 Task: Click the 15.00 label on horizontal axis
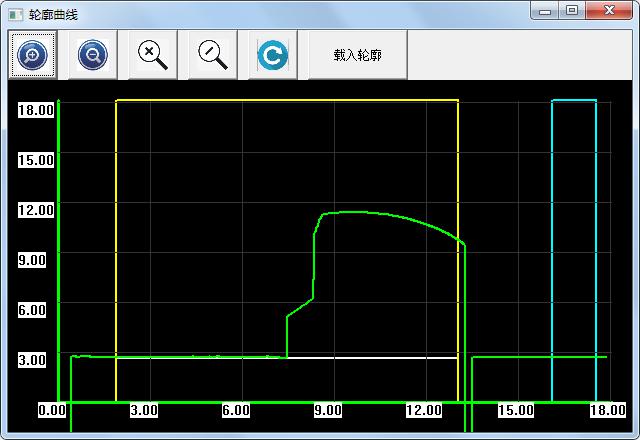(x=515, y=410)
